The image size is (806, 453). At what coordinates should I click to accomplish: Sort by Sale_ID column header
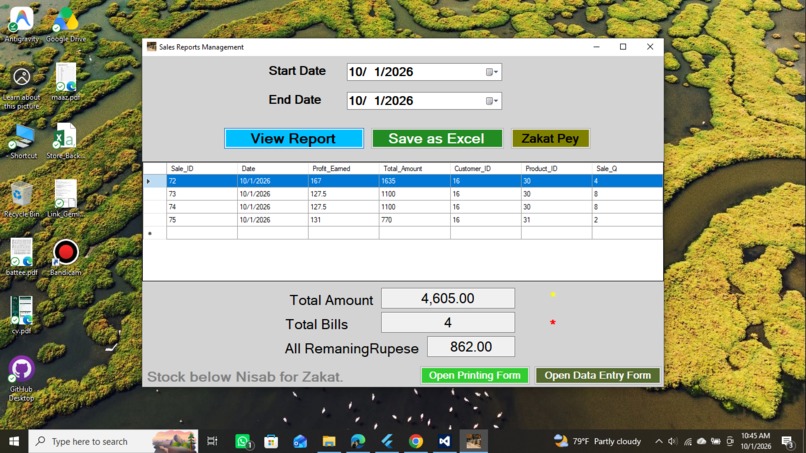click(202, 169)
